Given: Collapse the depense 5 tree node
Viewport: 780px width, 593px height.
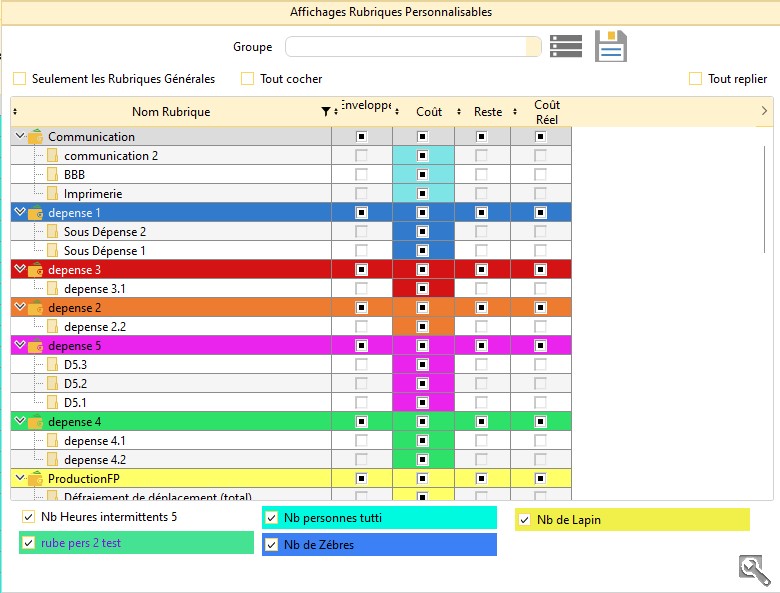Looking at the screenshot, I should [x=19, y=346].
